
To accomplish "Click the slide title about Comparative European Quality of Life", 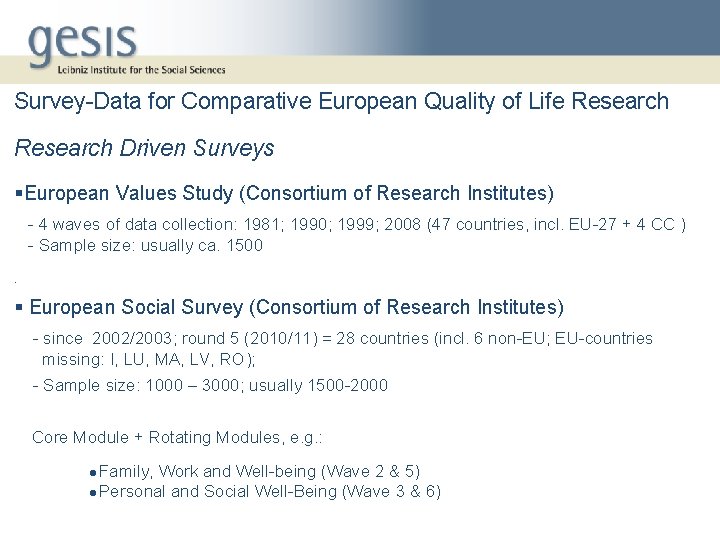I will pos(341,101).
